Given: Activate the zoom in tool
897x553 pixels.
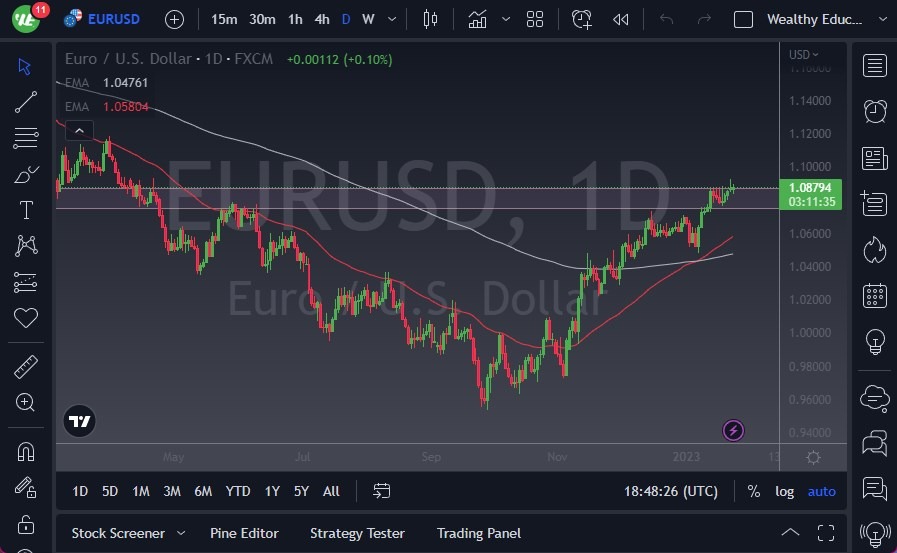Looking at the screenshot, I should click(25, 403).
